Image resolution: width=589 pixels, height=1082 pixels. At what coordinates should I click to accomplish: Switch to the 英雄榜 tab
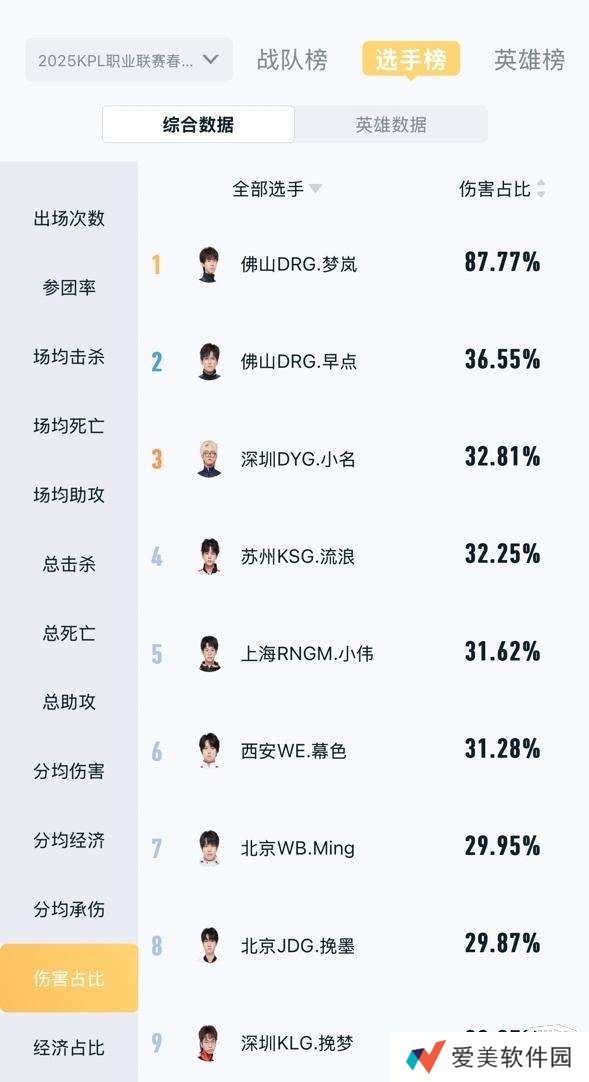click(530, 60)
